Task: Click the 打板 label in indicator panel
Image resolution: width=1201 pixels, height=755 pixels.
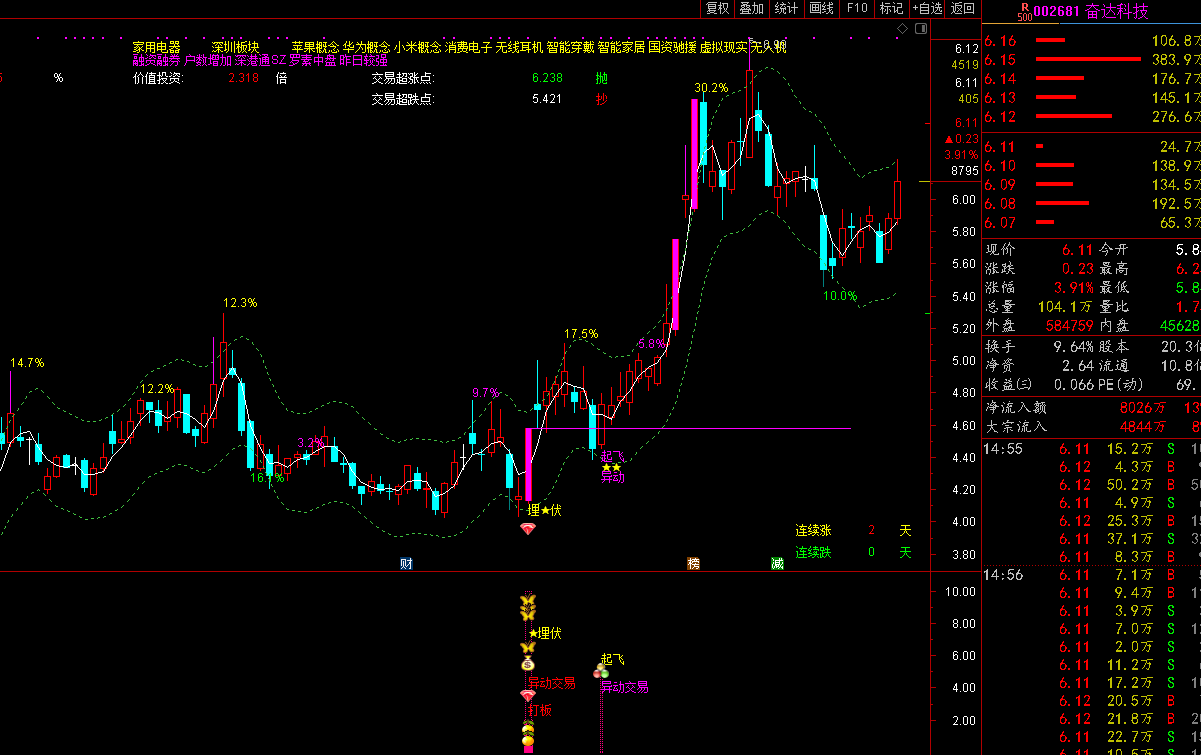Action: pos(540,710)
